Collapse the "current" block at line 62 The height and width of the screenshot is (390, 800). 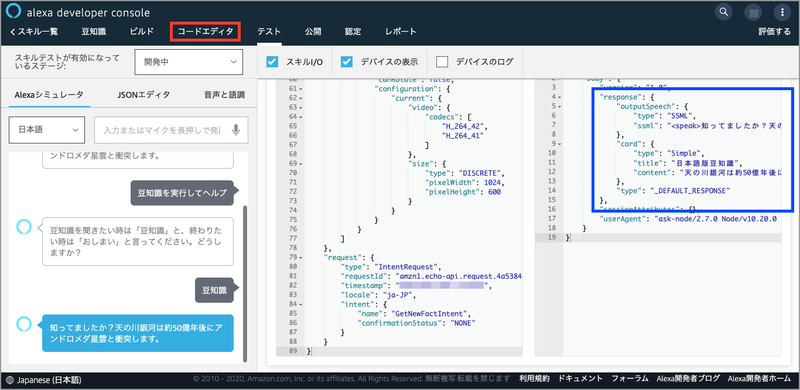coord(301,98)
